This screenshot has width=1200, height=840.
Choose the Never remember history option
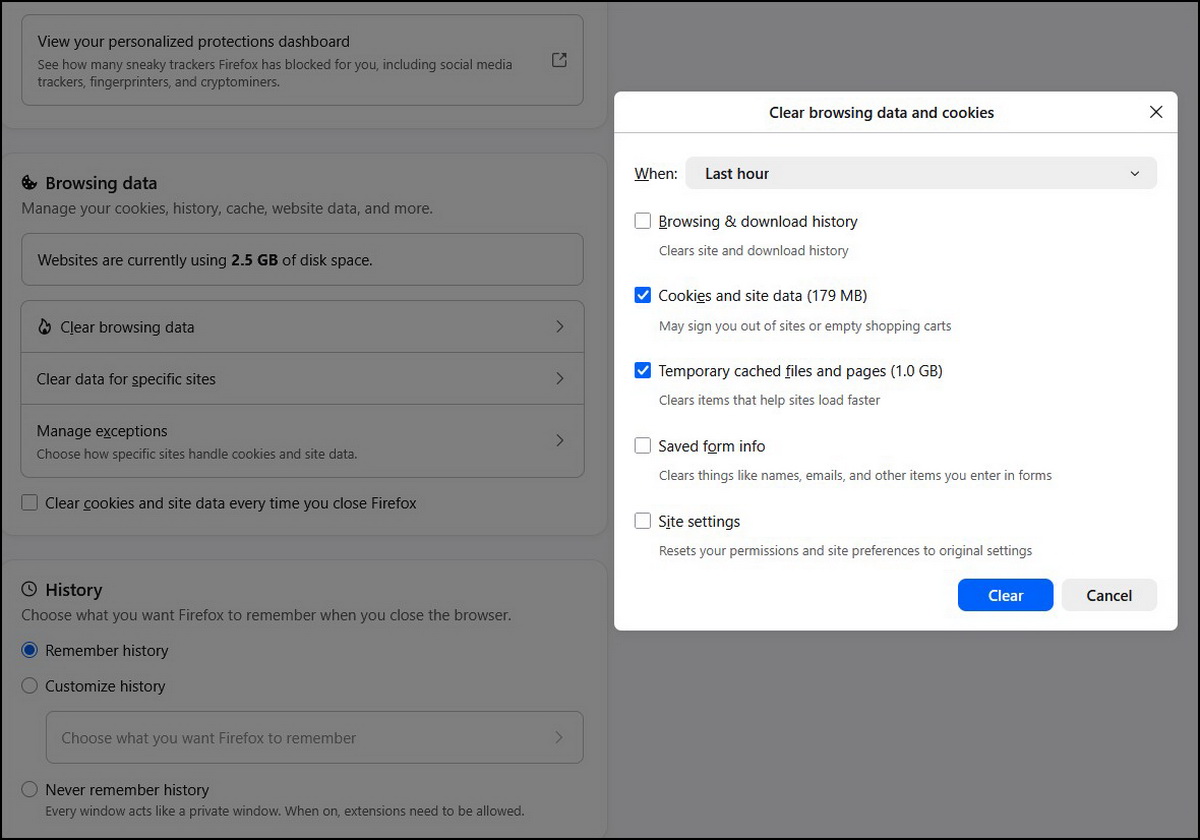click(x=30, y=790)
